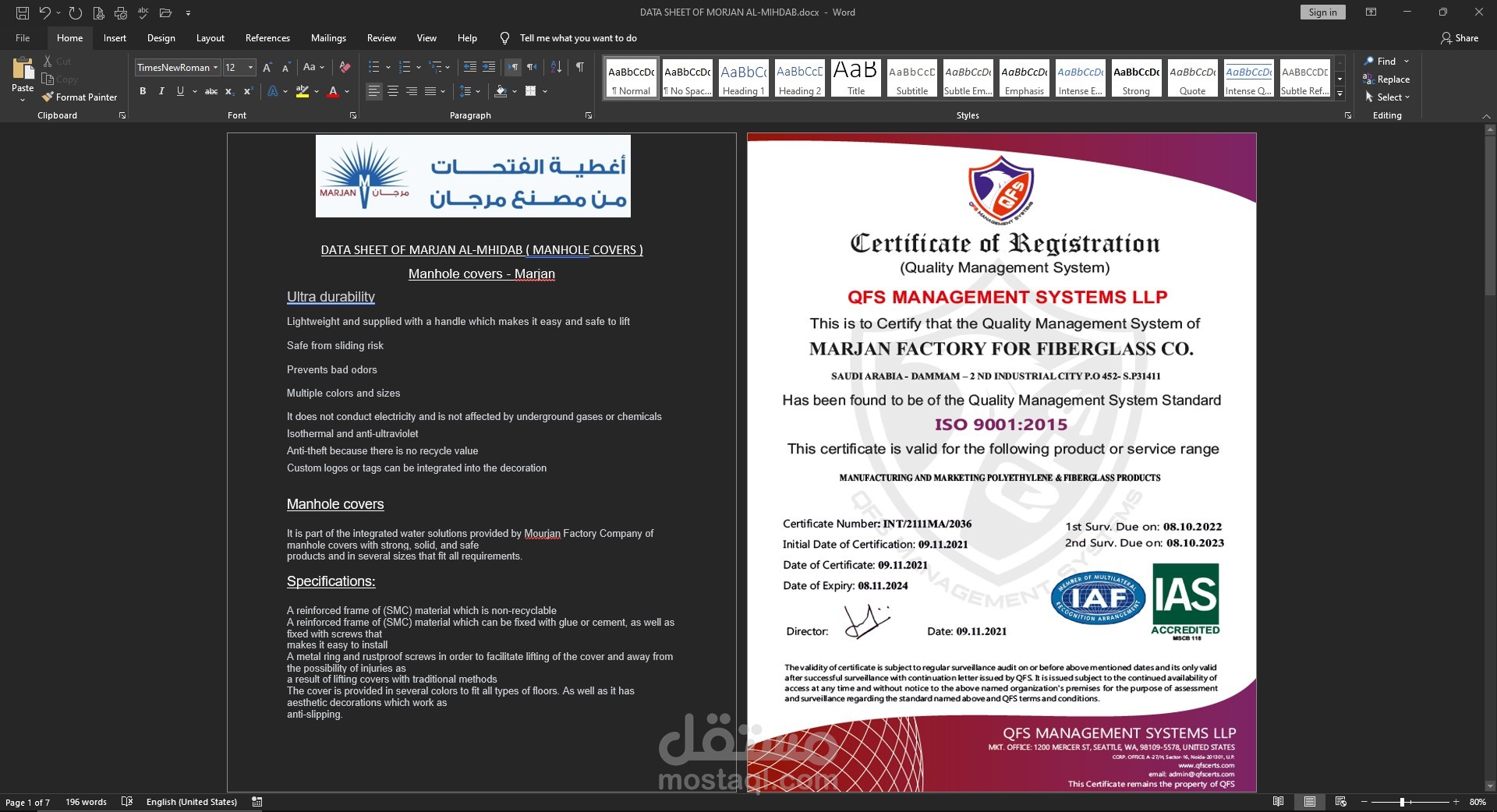Switch to the Review tab
Screen dimensions: 1497x812
coord(381,37)
